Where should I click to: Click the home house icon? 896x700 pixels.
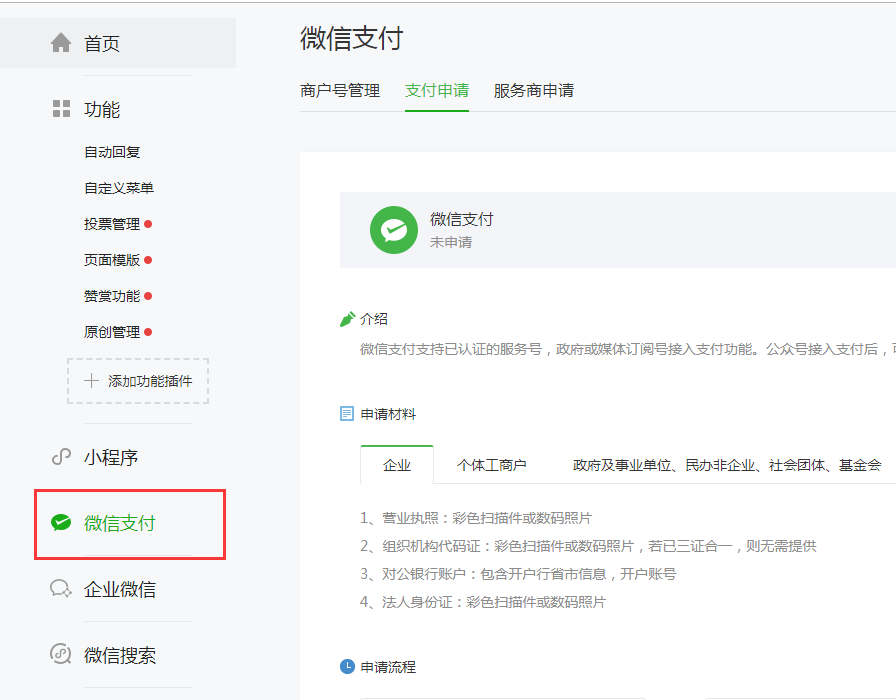(61, 43)
